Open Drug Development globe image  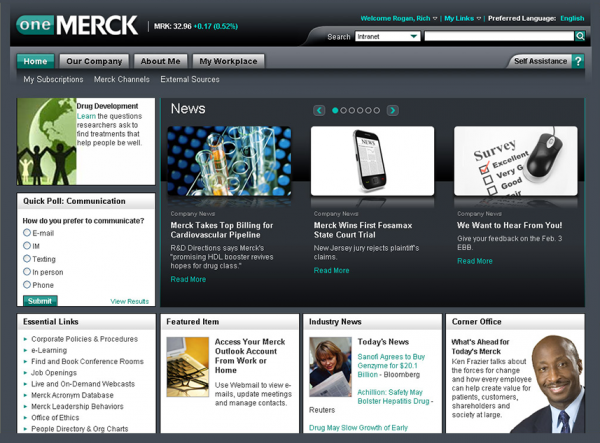pos(47,142)
